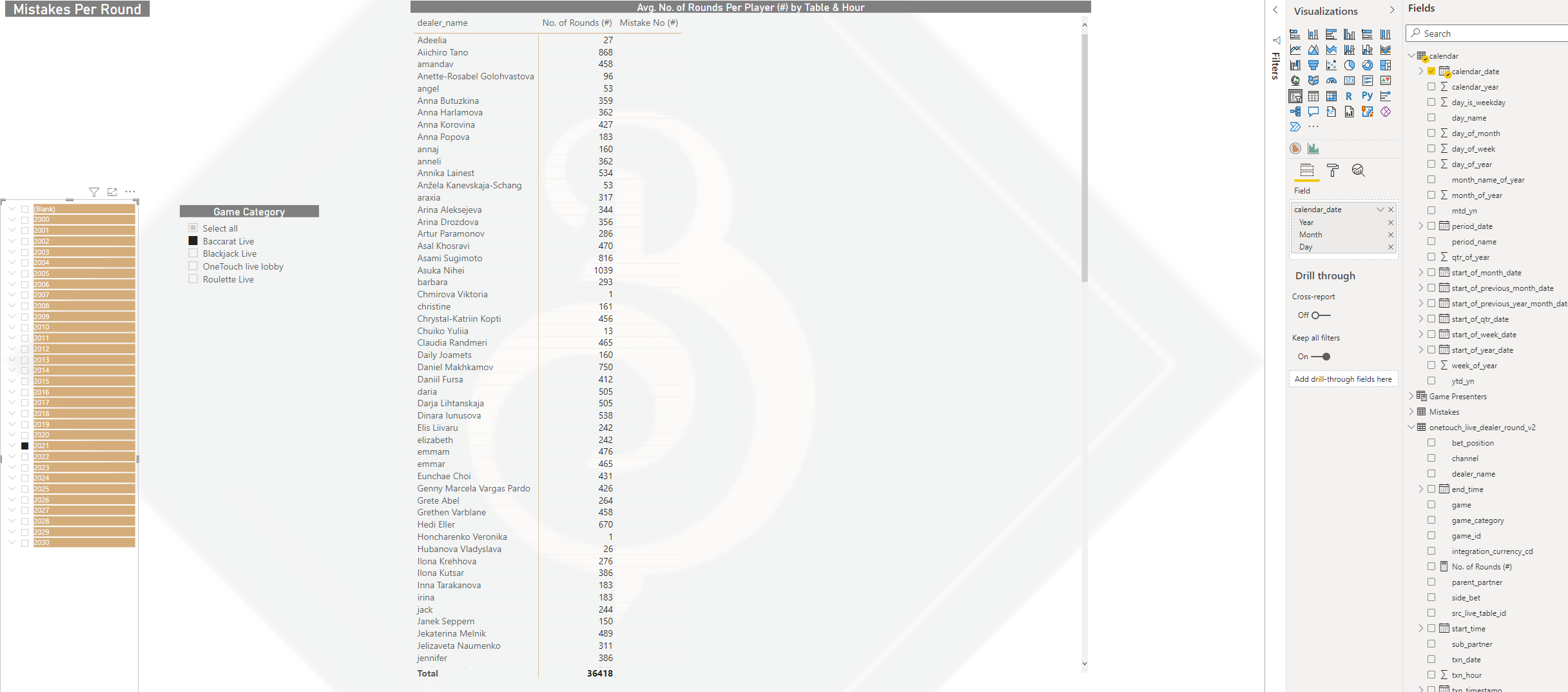Select the KPI visual icon
The width and height of the screenshot is (1568, 692).
(x=1385, y=81)
